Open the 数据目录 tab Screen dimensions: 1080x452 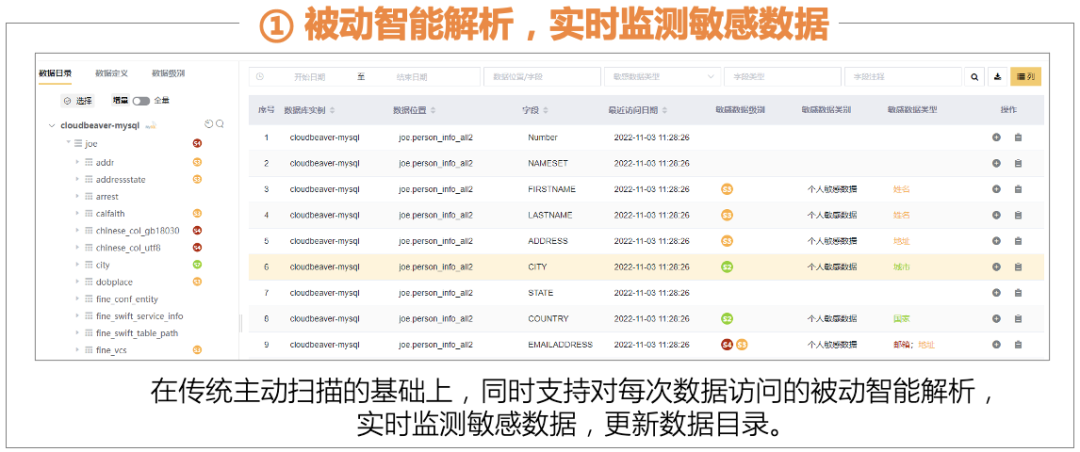54,73
